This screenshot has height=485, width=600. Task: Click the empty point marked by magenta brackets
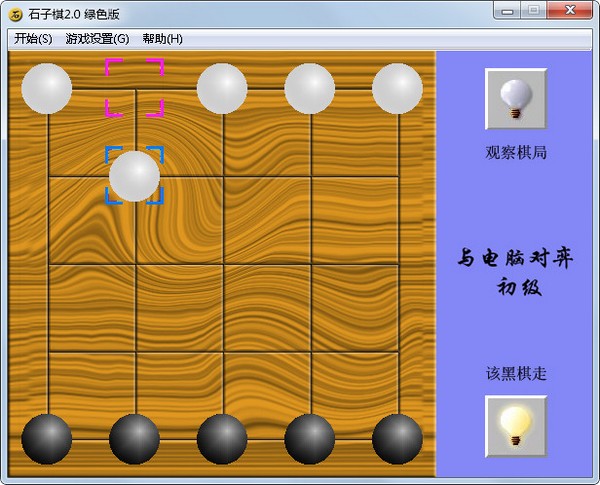[x=135, y=88]
